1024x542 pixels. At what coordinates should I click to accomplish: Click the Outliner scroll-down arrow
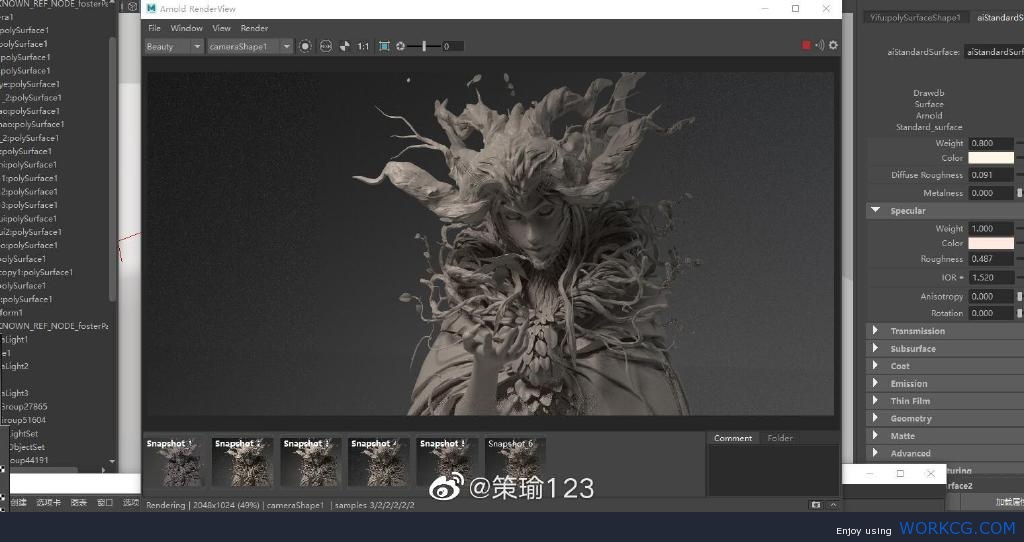tap(112, 462)
